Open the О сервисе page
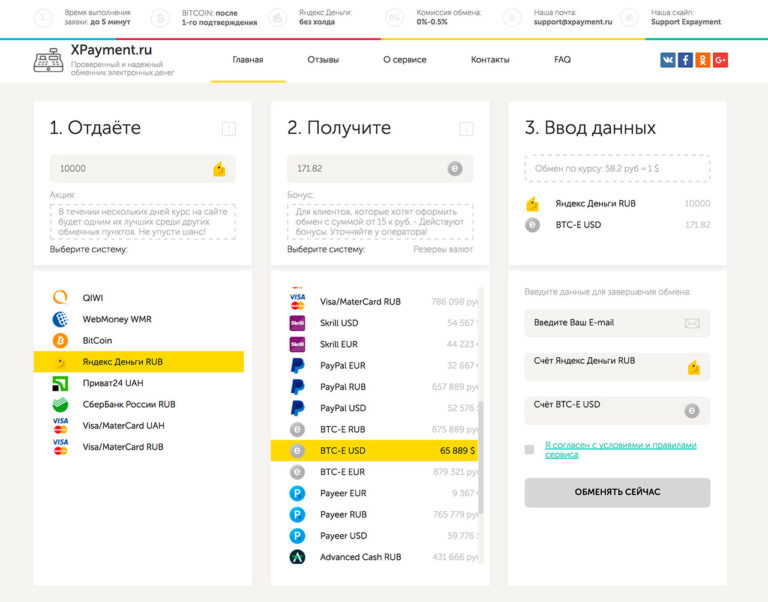The height and width of the screenshot is (602, 768). coord(405,60)
